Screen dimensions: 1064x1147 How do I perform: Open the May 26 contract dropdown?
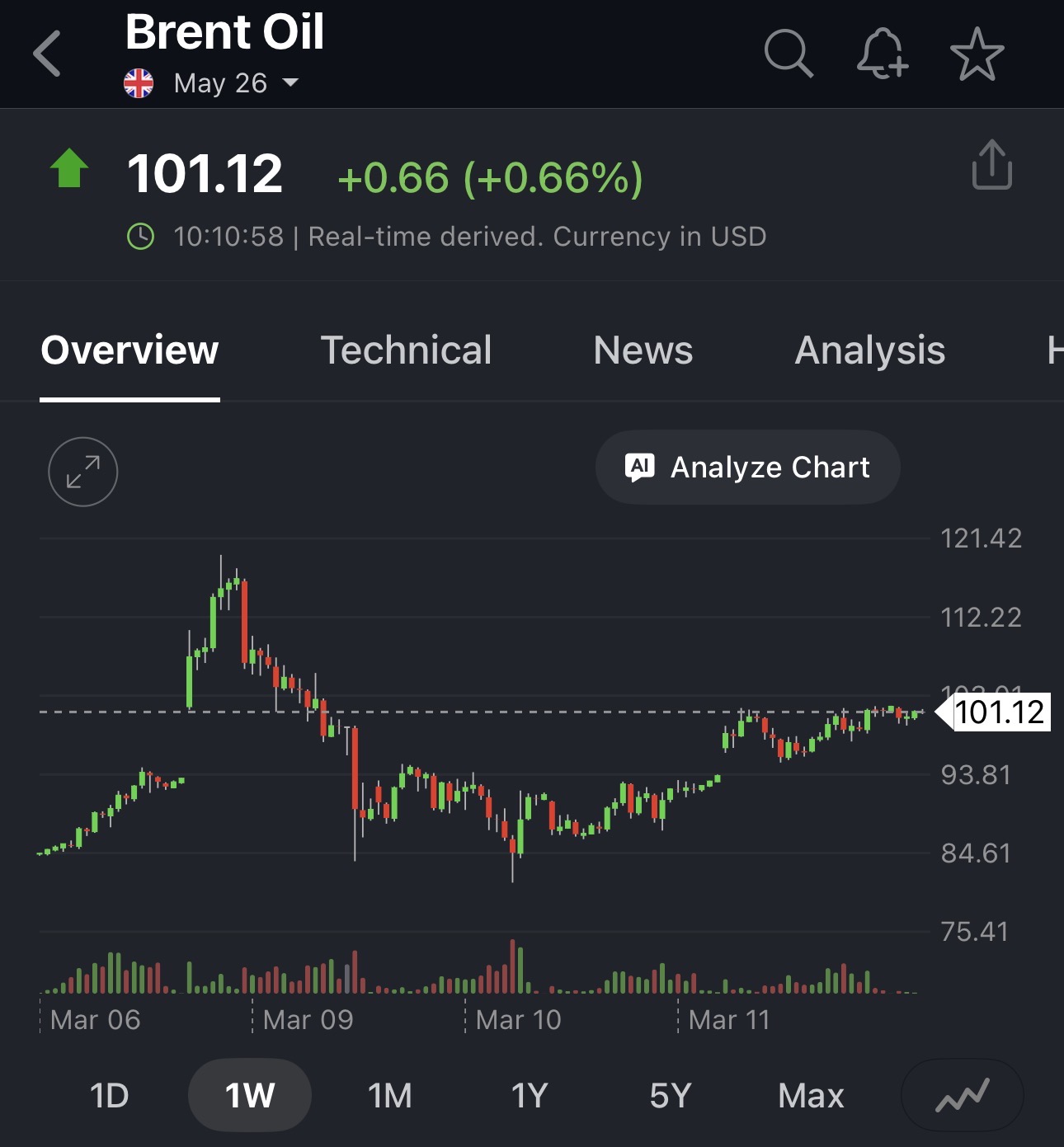tap(236, 83)
